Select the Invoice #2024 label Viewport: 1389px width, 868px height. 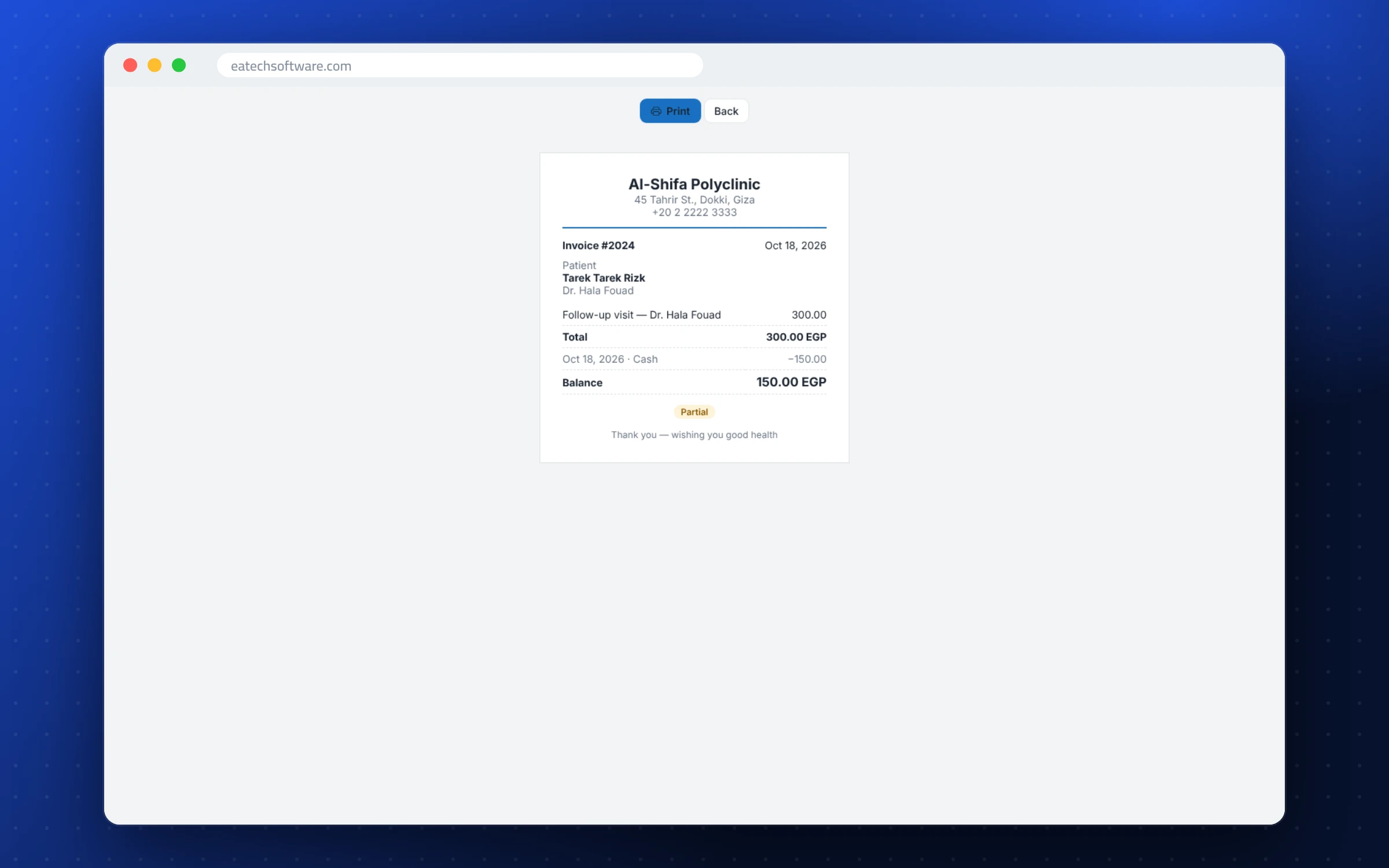[598, 245]
